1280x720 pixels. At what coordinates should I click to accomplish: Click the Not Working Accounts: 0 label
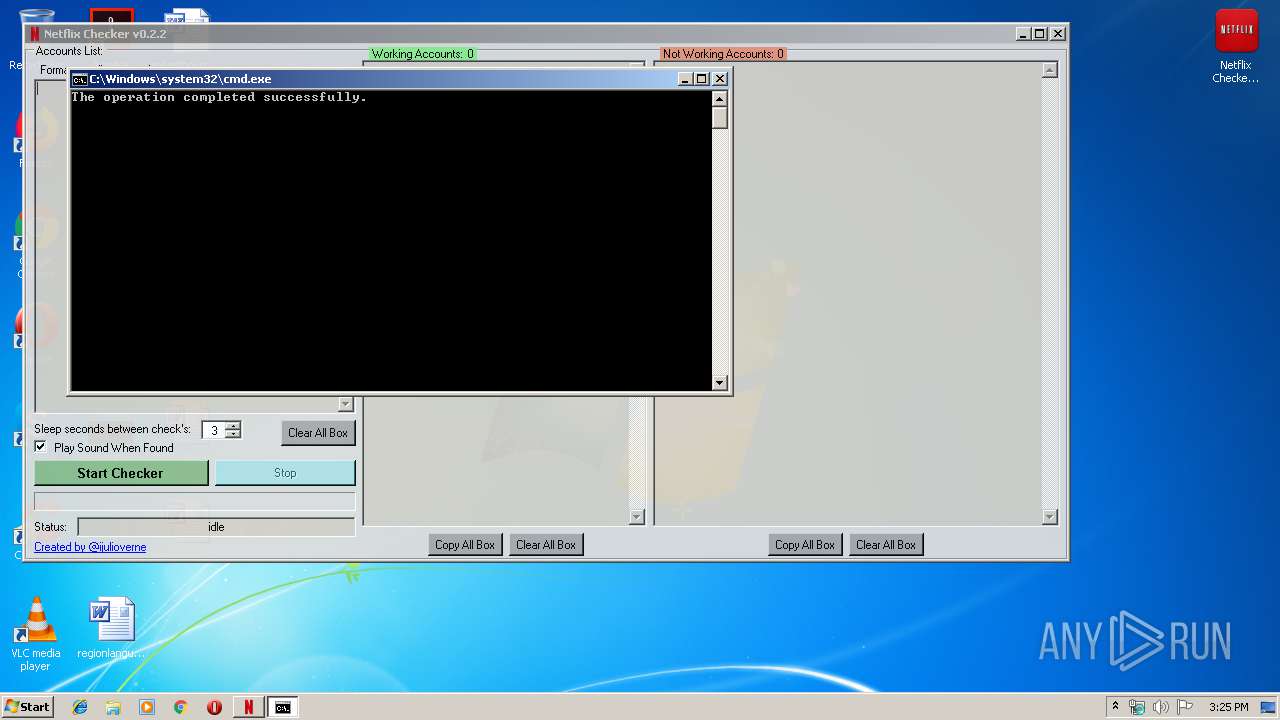point(723,54)
